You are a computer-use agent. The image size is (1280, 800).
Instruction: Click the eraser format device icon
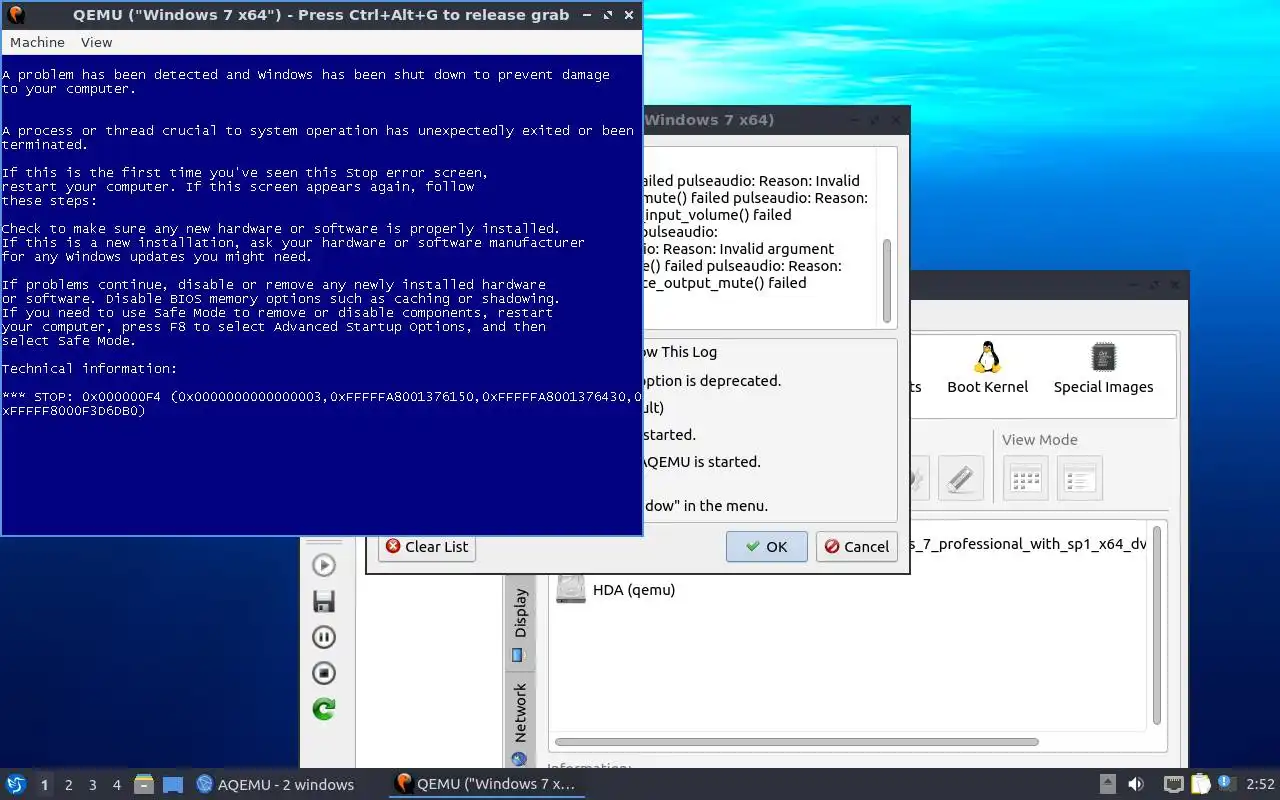click(961, 478)
